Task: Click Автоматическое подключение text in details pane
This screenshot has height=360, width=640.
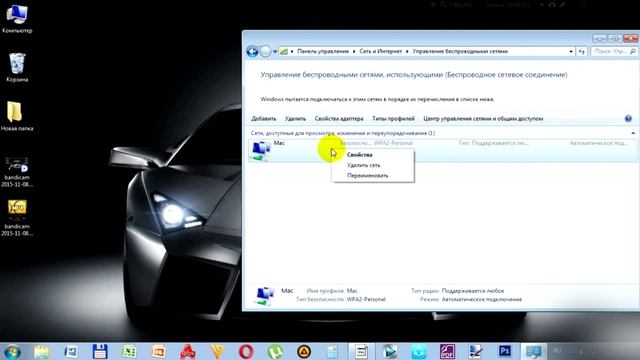Action: point(482,299)
